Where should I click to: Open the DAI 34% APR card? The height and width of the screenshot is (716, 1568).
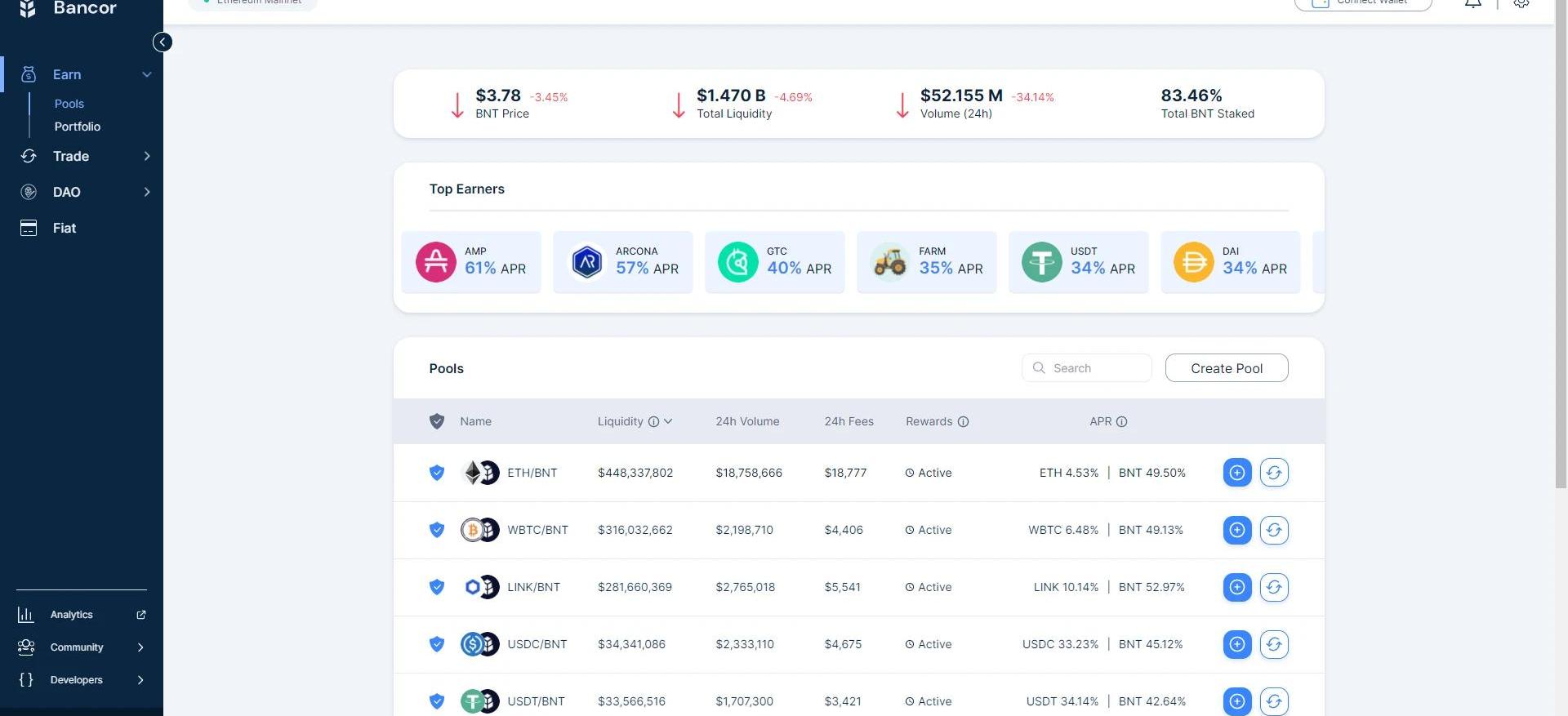(1231, 262)
